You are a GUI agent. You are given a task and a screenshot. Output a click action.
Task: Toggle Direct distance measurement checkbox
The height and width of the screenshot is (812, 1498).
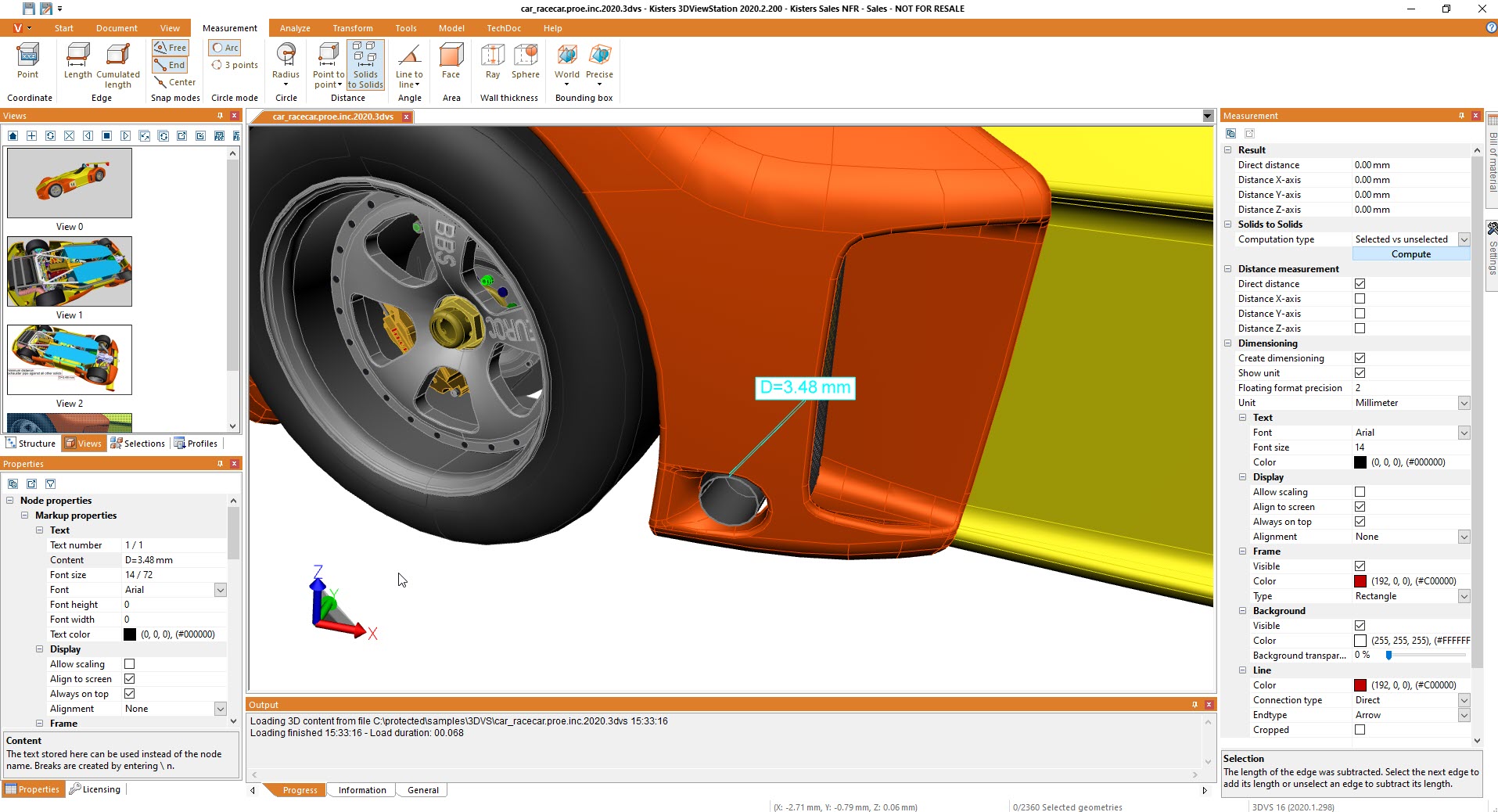coord(1360,284)
